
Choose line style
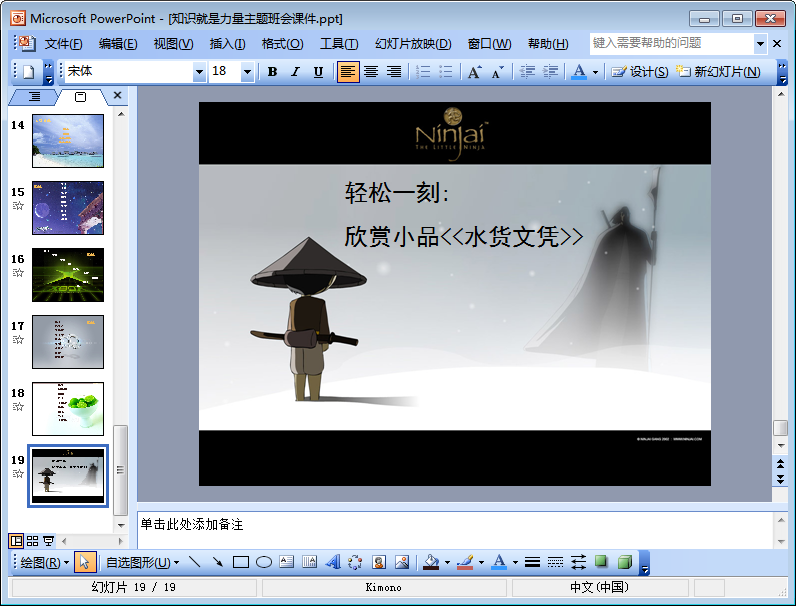pos(533,562)
